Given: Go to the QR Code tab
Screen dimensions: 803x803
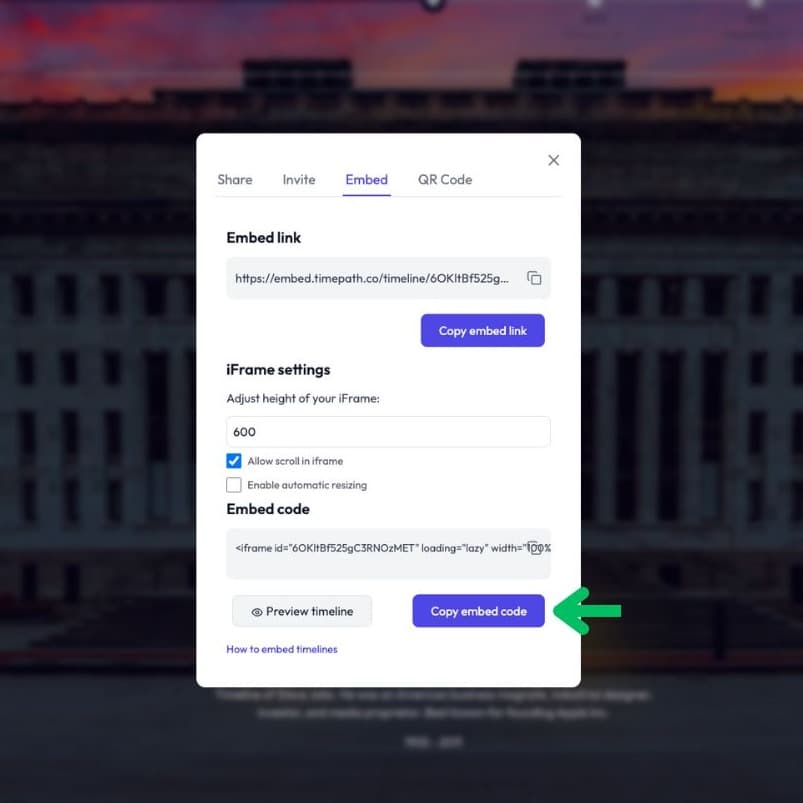Looking at the screenshot, I should tap(445, 180).
